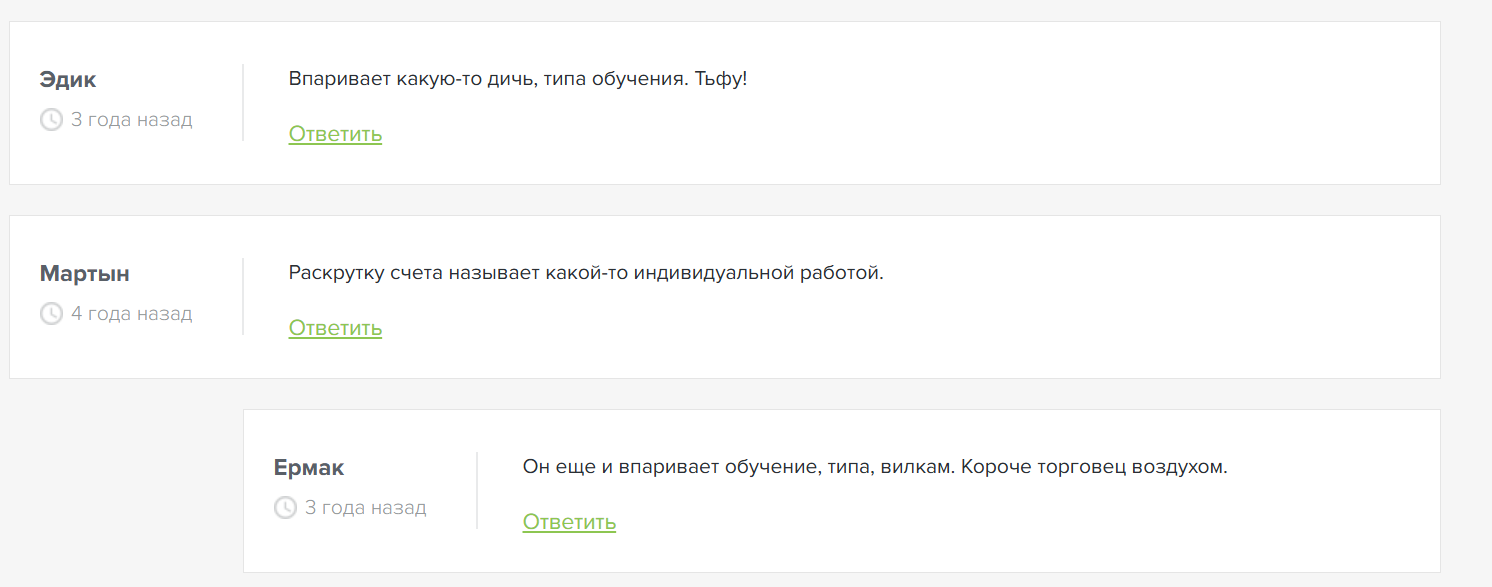Reply to Эдик's comment via Ответить
The image size is (1492, 587).
coord(335,134)
